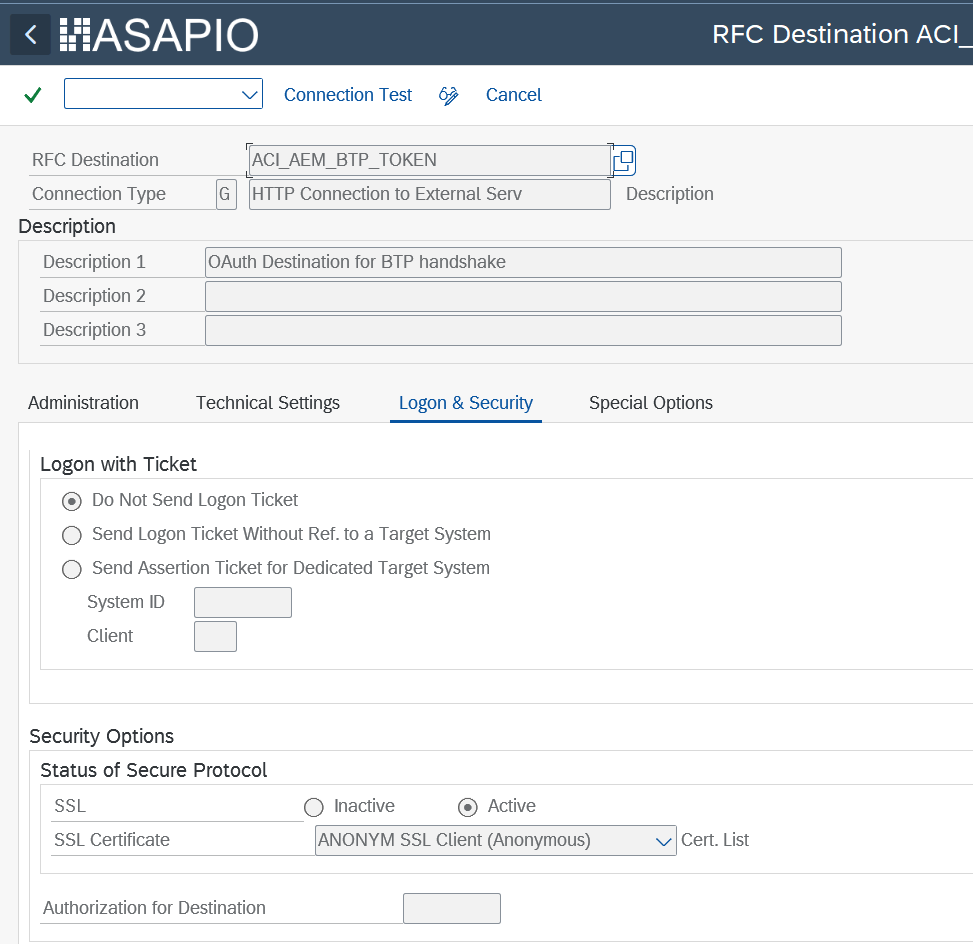Screen dimensions: 973x944
Task: Go back with the header arrow
Action: tap(30, 35)
